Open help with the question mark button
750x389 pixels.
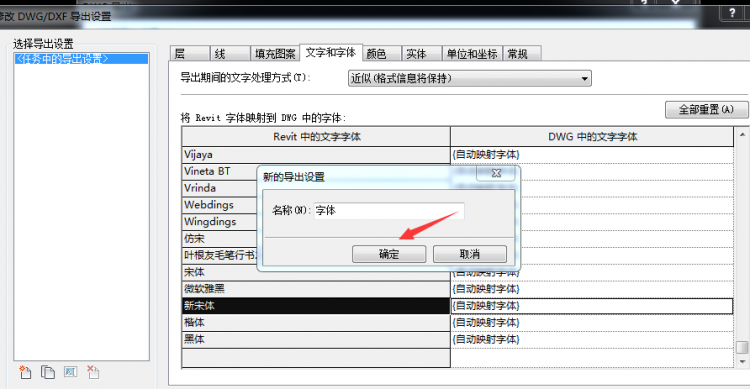point(733,13)
